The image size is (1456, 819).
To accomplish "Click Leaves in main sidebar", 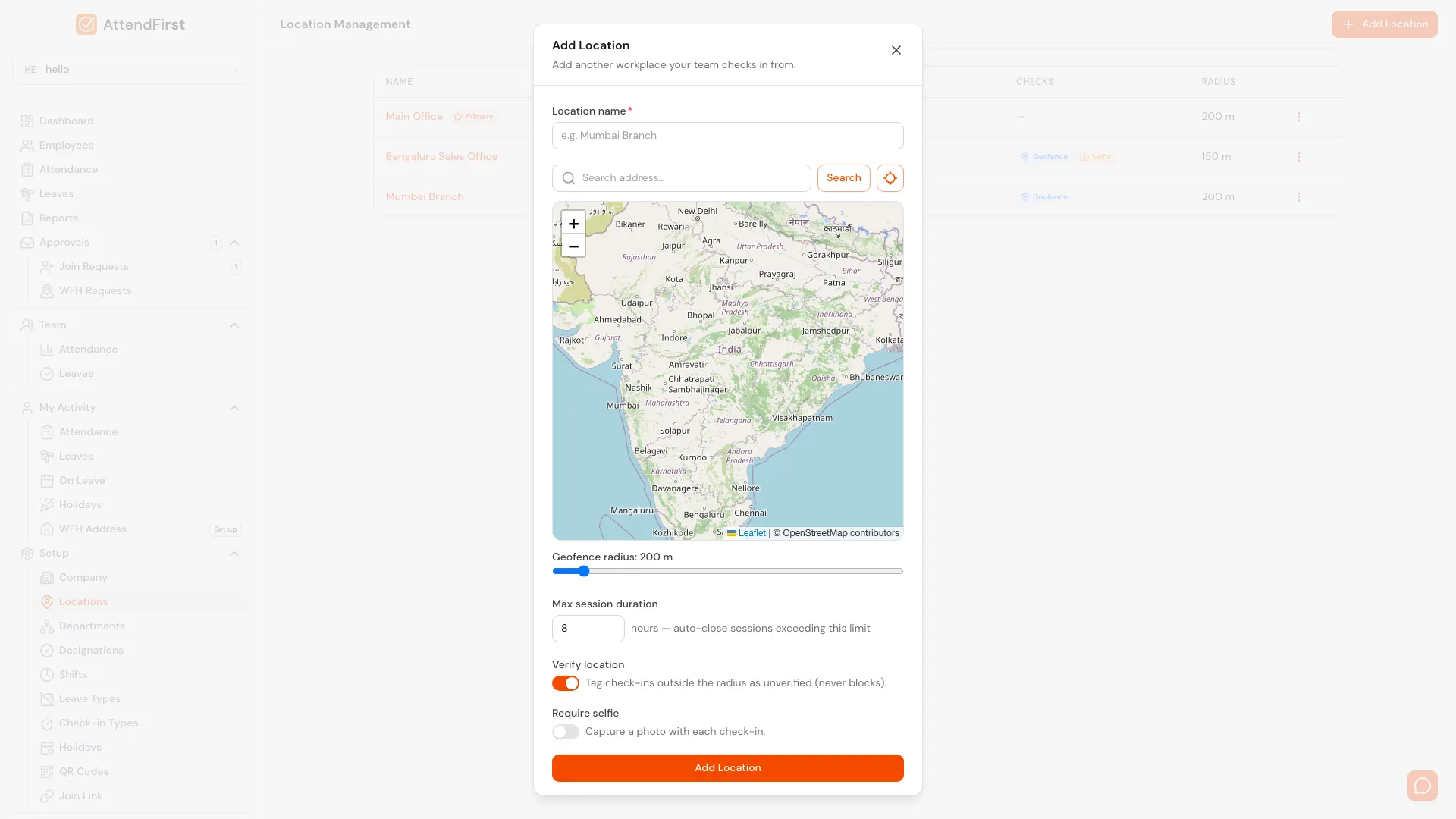I will 56,194.
